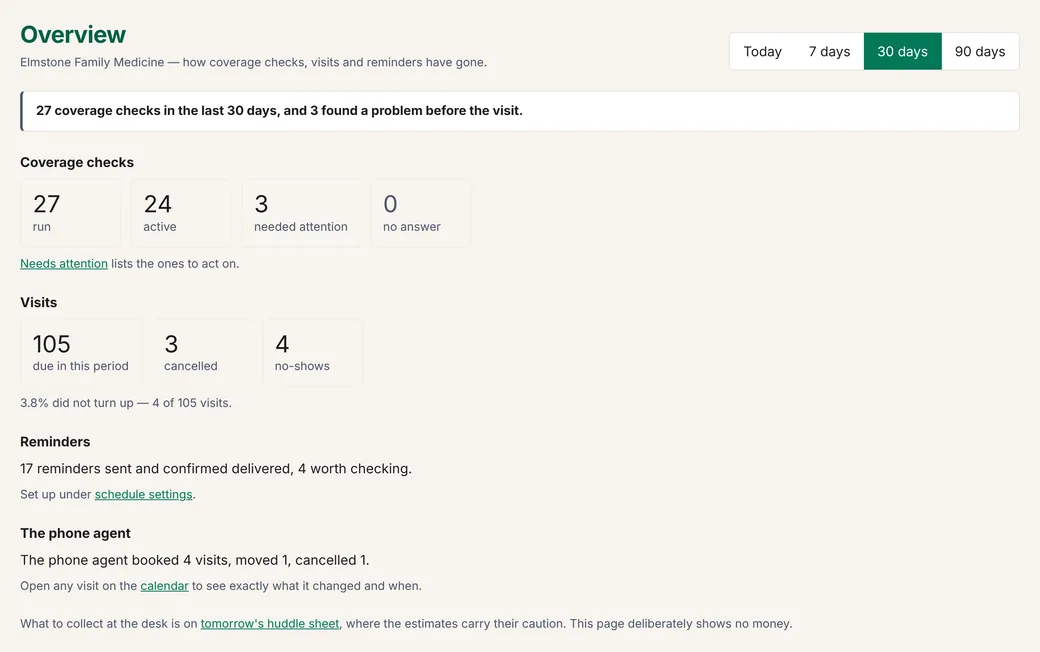Click the Overview page heading
This screenshot has height=652, width=1040.
coord(73,34)
